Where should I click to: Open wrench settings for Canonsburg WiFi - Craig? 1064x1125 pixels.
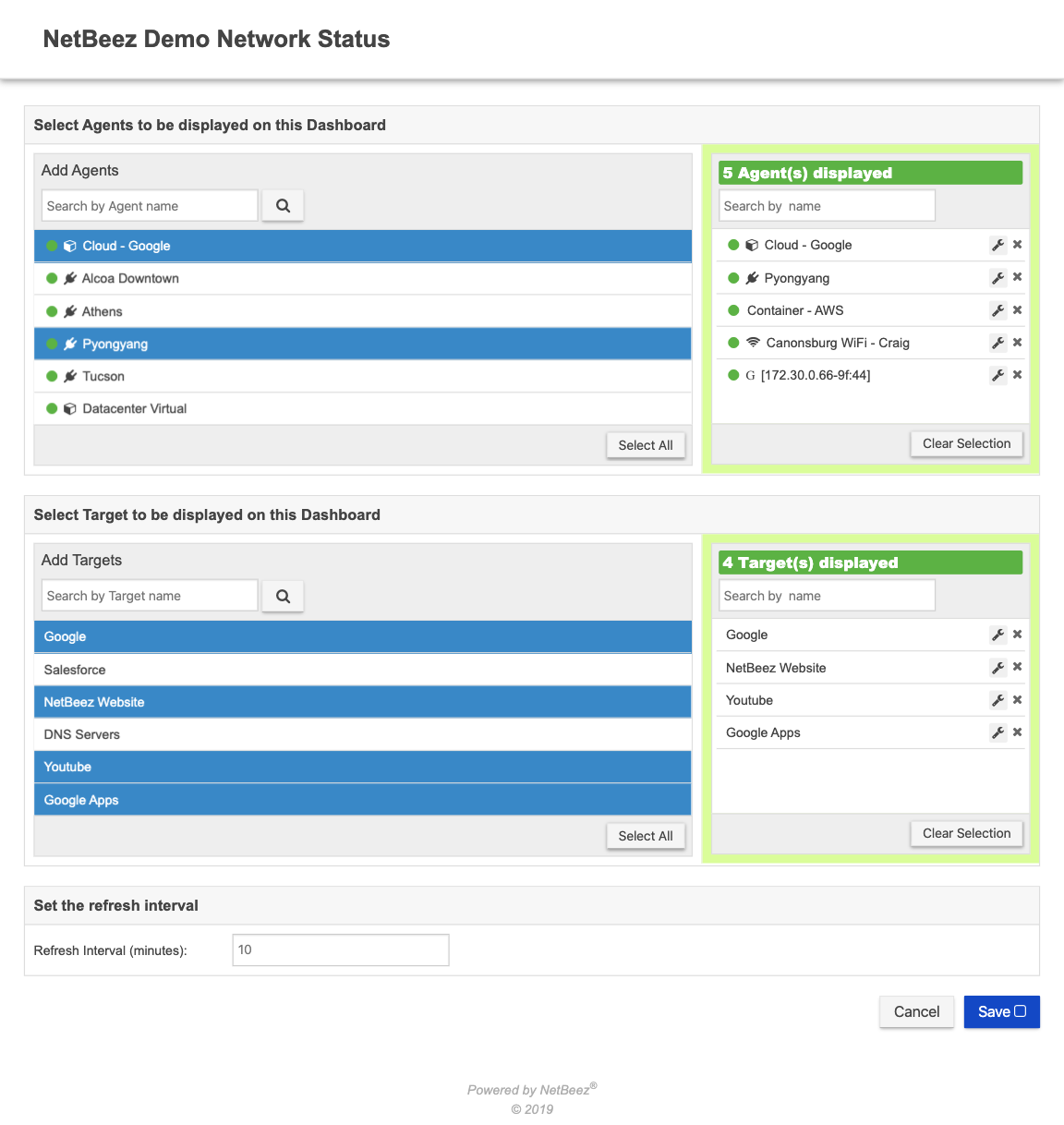[997, 343]
